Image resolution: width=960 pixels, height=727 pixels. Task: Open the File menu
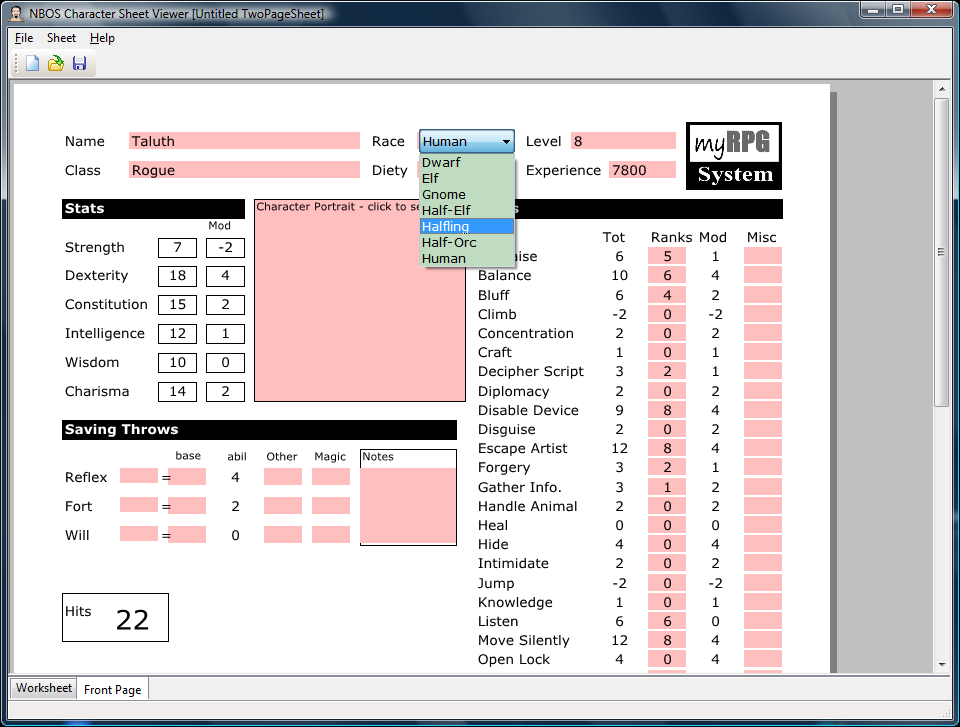(23, 37)
